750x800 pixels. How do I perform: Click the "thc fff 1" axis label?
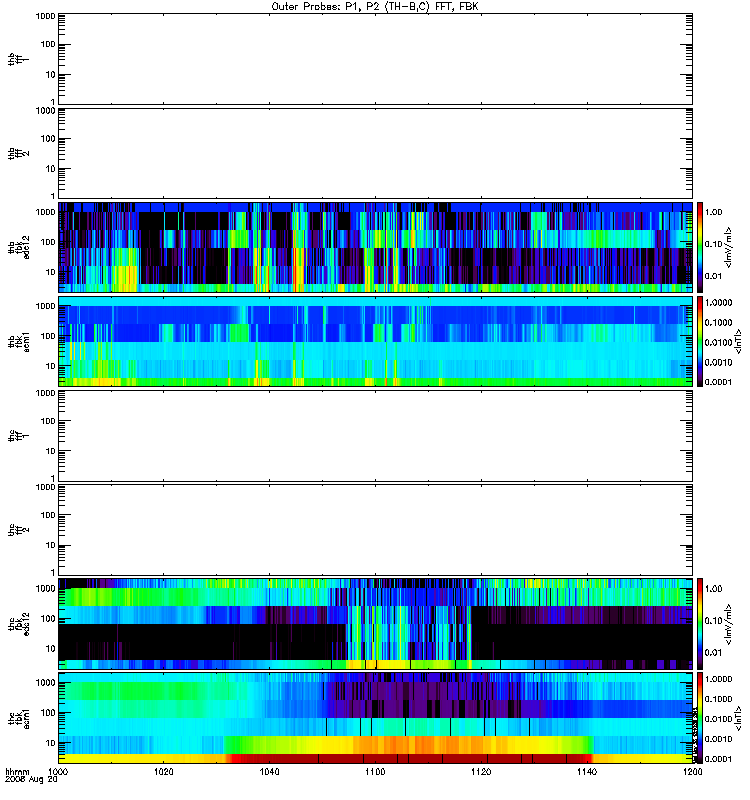[18, 436]
